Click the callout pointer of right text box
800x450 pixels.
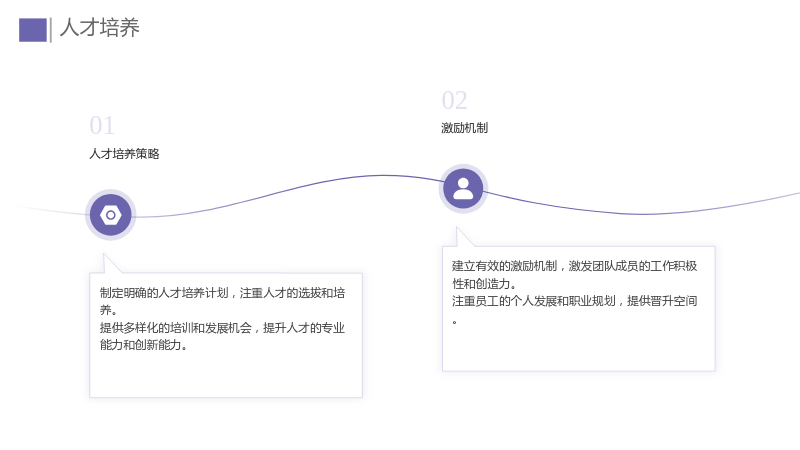click(x=463, y=237)
